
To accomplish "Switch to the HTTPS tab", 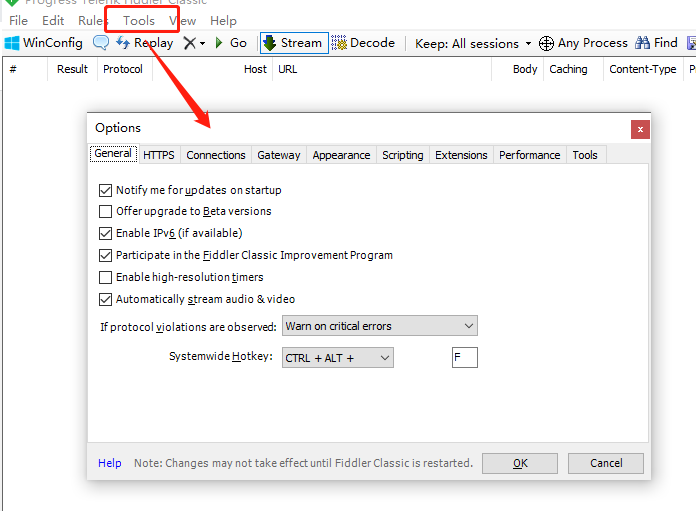I will (x=158, y=155).
